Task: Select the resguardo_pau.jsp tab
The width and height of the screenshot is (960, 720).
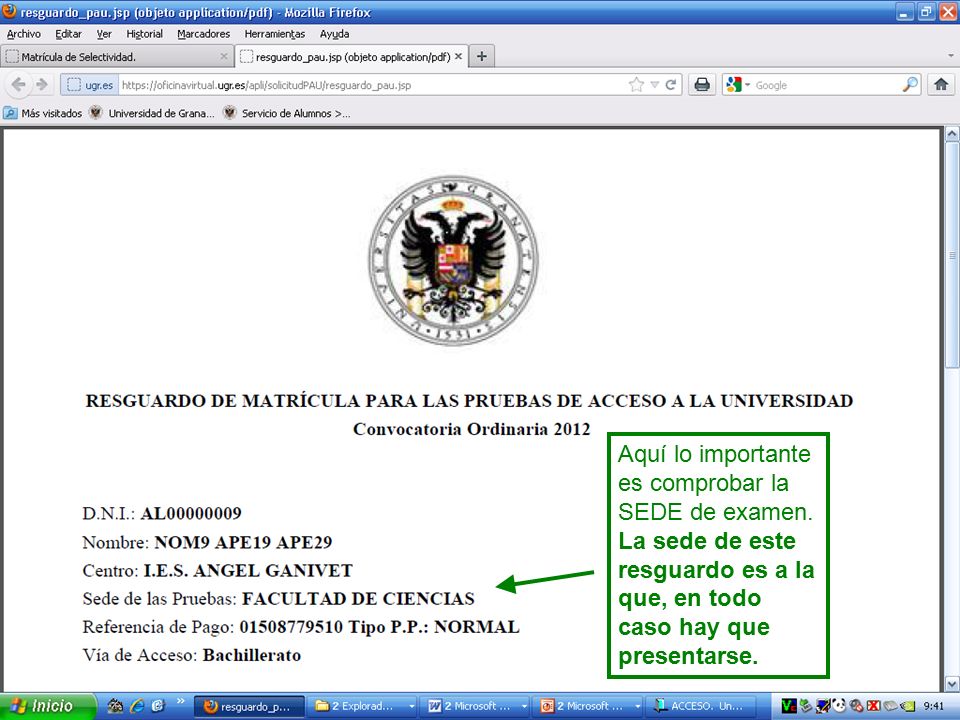Action: tap(351, 57)
